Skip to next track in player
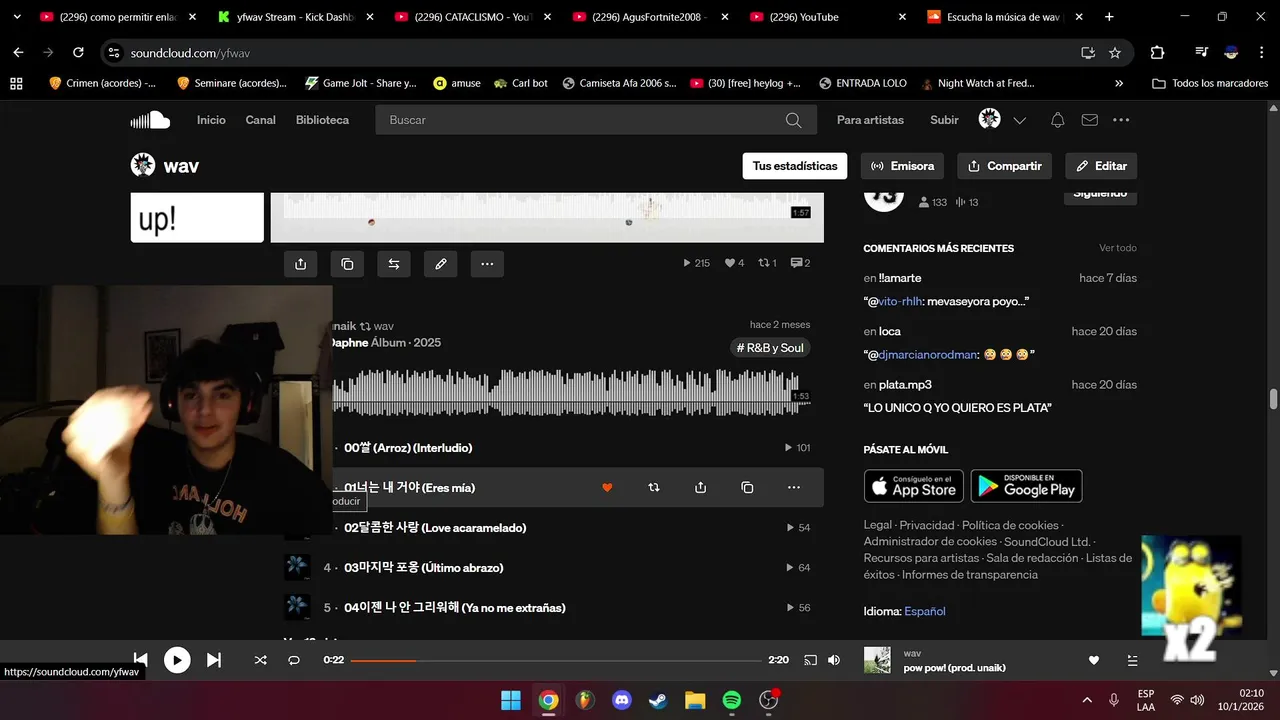Viewport: 1280px width, 720px height. tap(214, 660)
